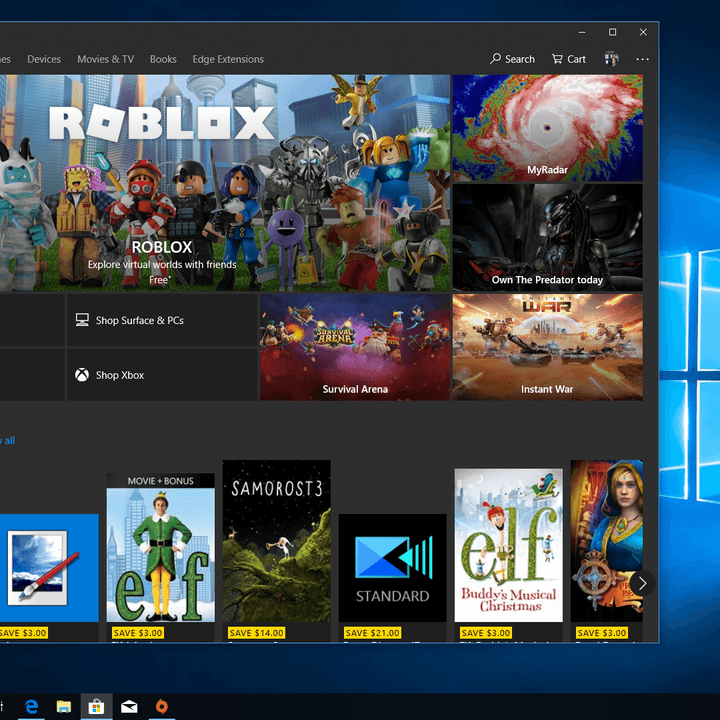The image size is (720, 720).
Task: Switch to the Devices tab
Action: [x=44, y=59]
